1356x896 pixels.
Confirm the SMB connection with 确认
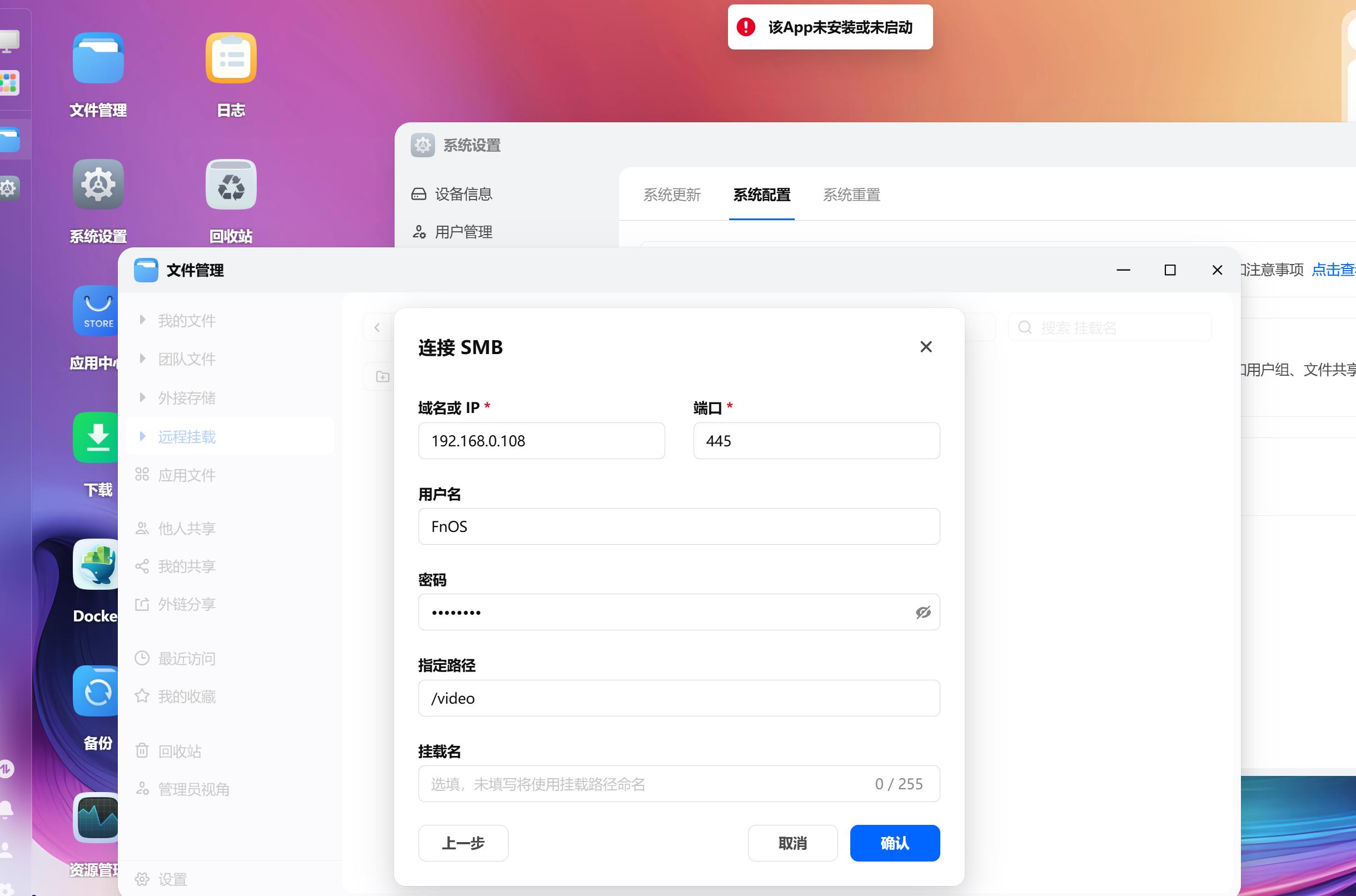[x=895, y=843]
